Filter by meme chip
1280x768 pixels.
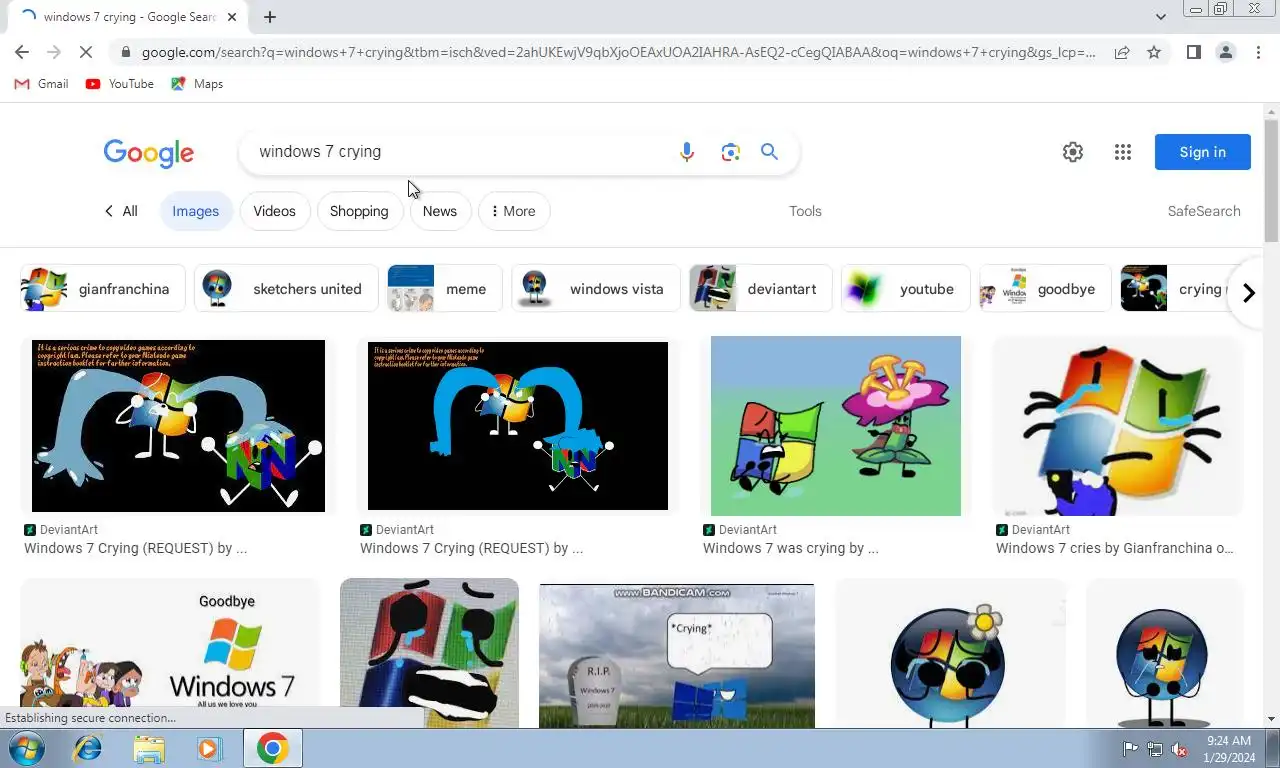[445, 289]
